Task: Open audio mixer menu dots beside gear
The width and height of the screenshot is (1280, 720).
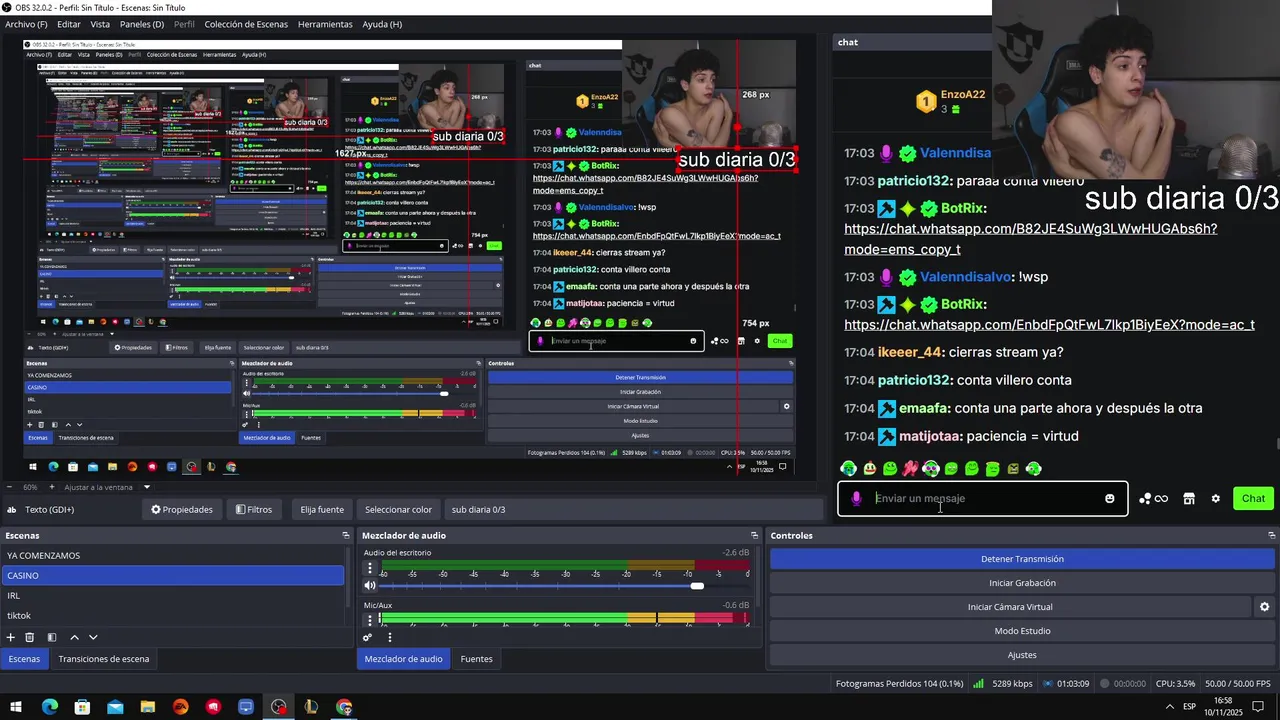Action: pyautogui.click(x=389, y=637)
